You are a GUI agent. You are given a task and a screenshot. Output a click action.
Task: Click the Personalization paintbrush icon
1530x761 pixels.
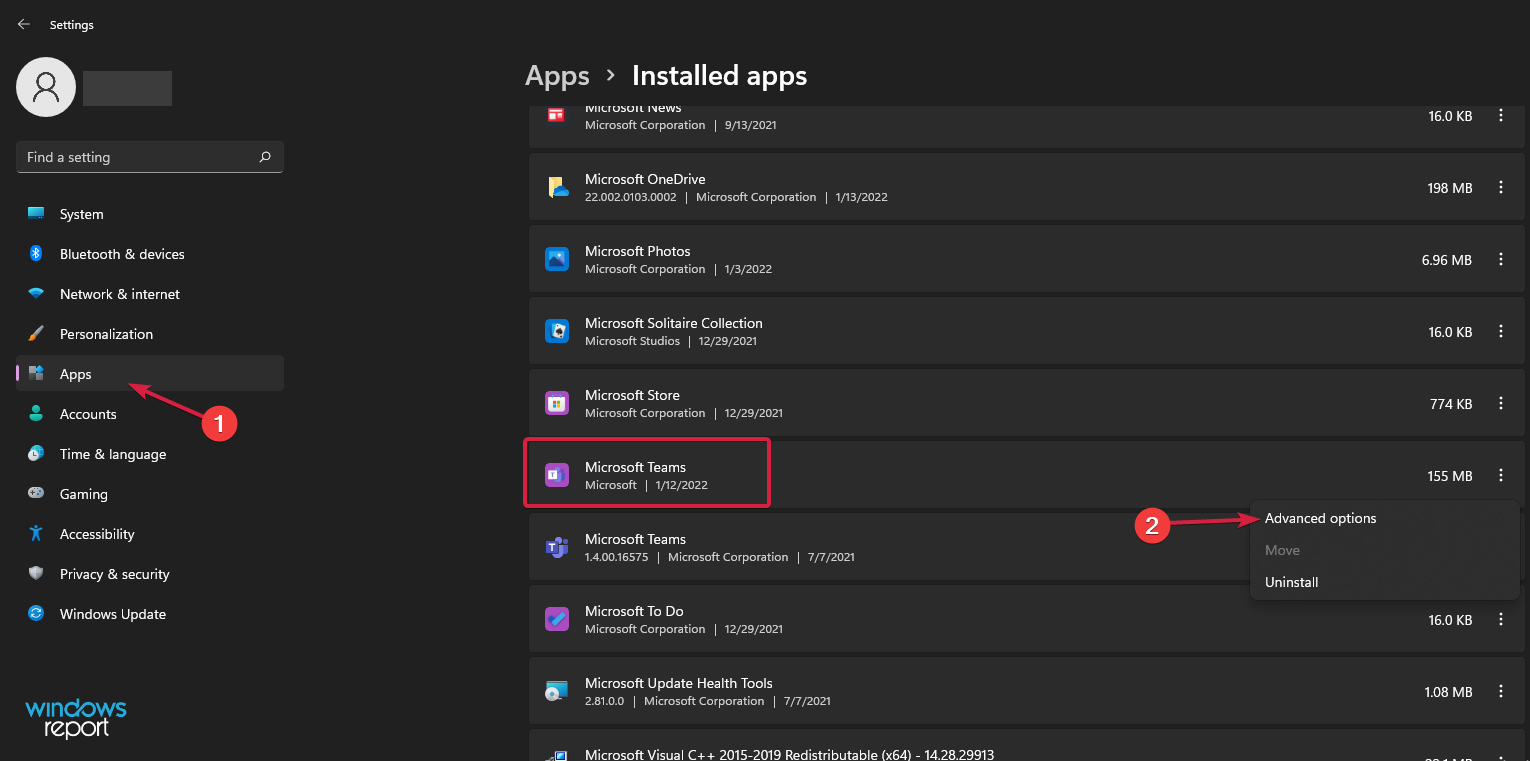[x=36, y=334]
